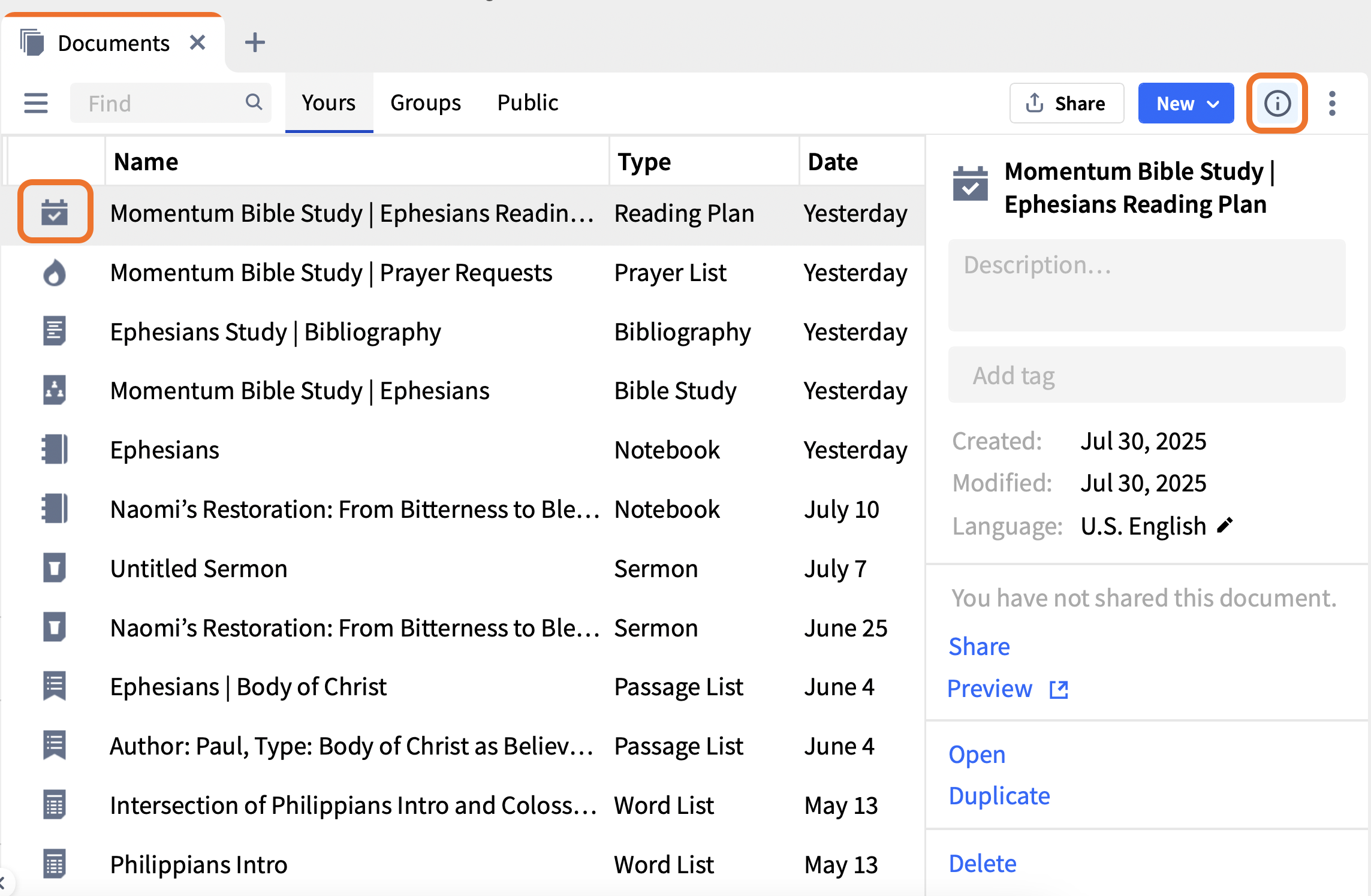The width and height of the screenshot is (1371, 896).
Task: Click the Philippians Intro word list icon
Action: pyautogui.click(x=55, y=864)
